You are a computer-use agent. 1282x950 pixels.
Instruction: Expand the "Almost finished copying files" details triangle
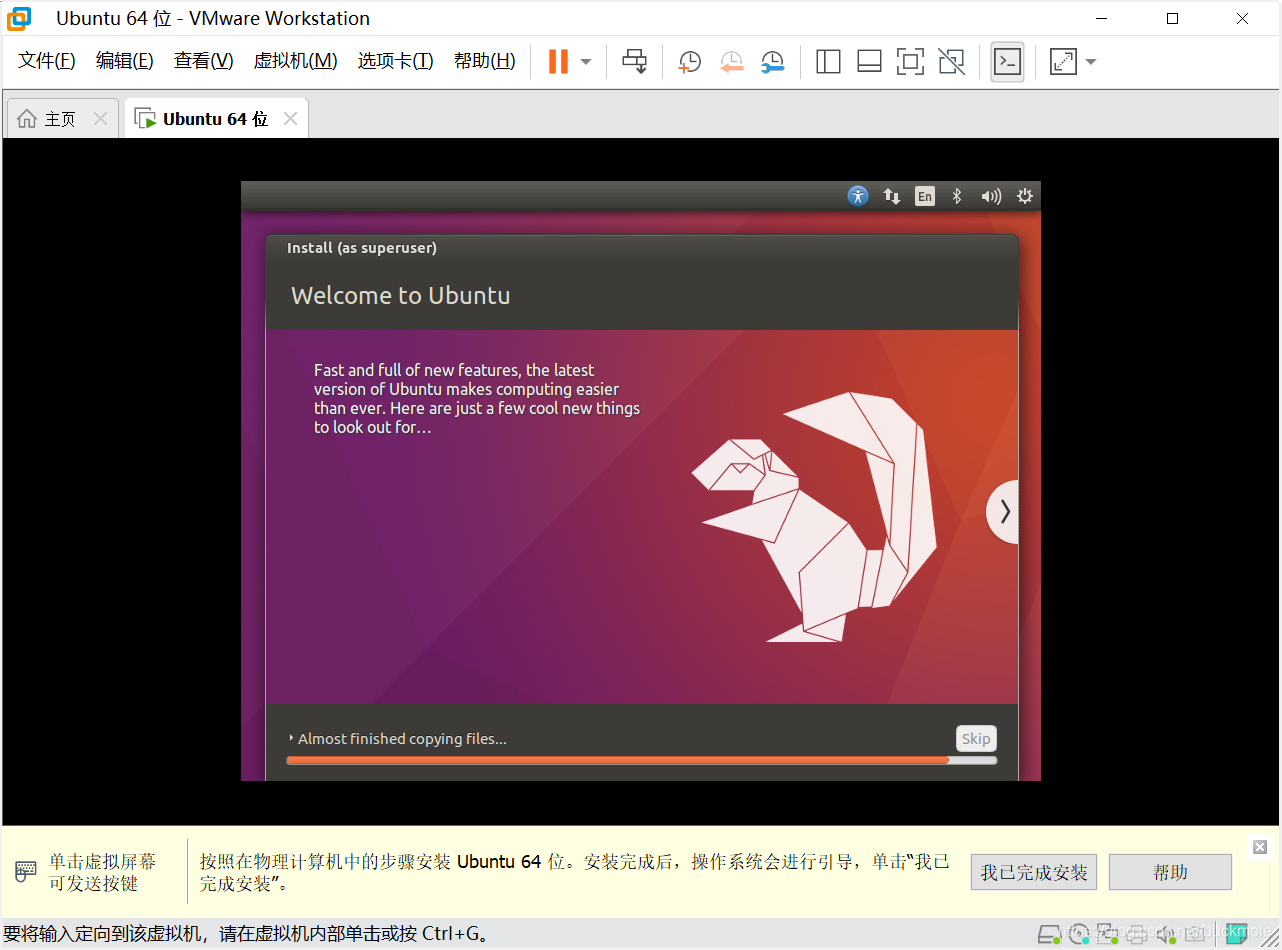tap(291, 738)
